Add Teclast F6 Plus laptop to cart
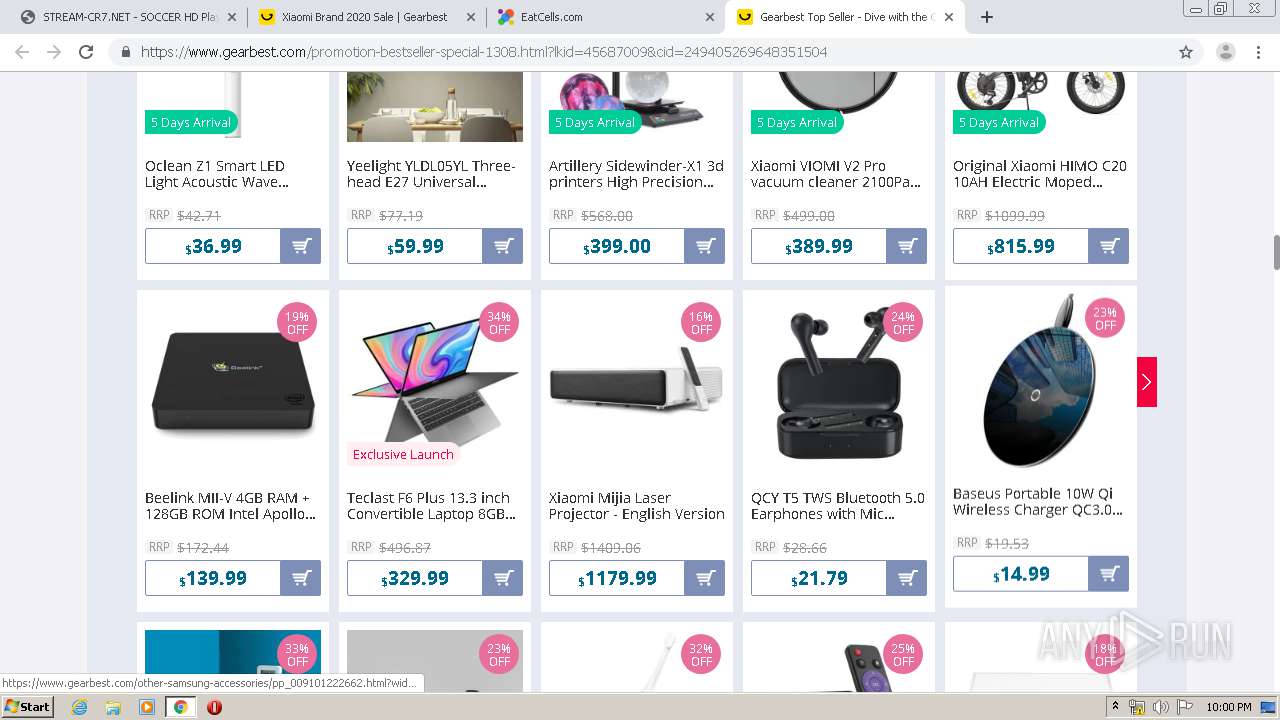This screenshot has height=720, width=1280. point(503,578)
